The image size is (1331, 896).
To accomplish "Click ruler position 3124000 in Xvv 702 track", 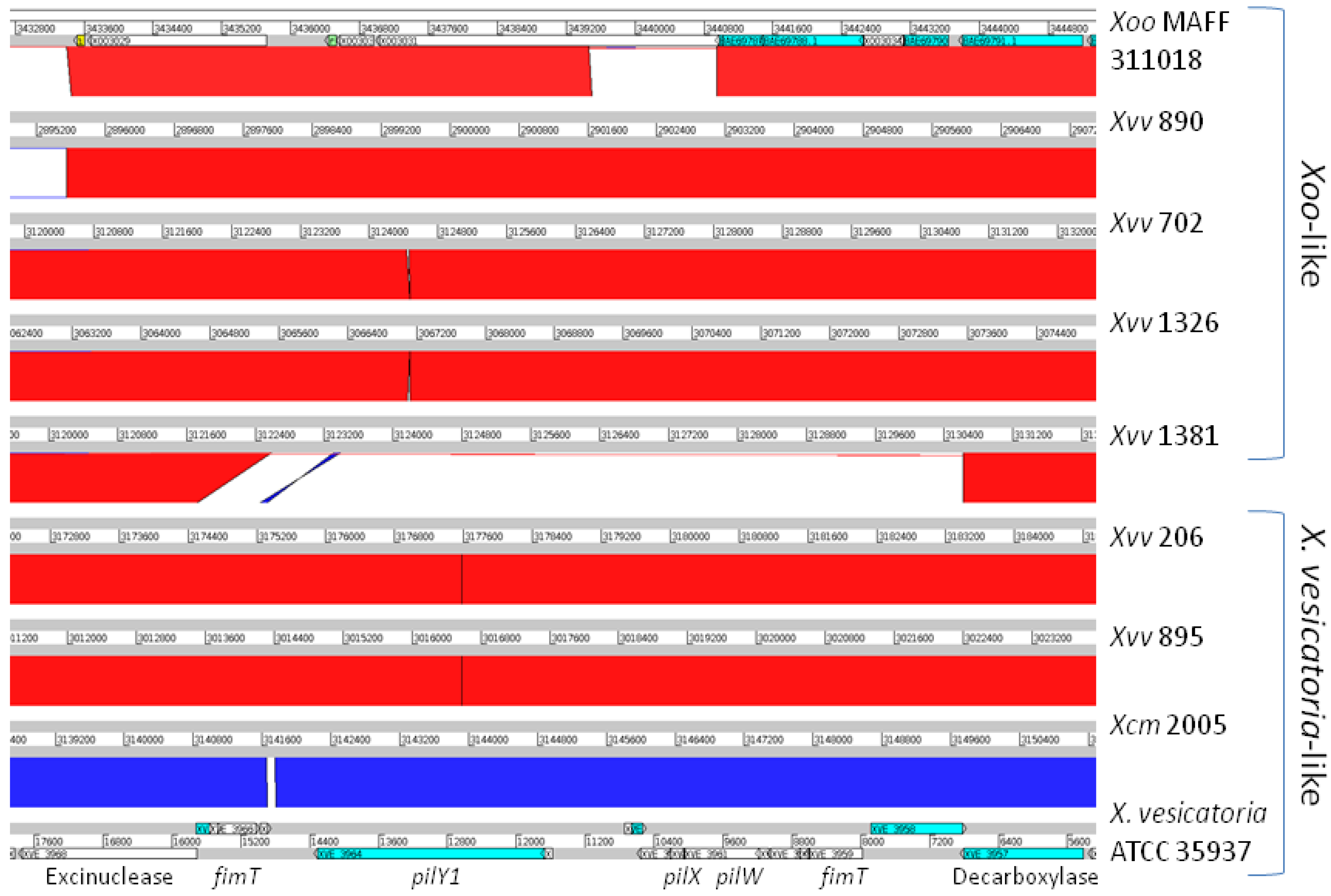I will click(388, 231).
